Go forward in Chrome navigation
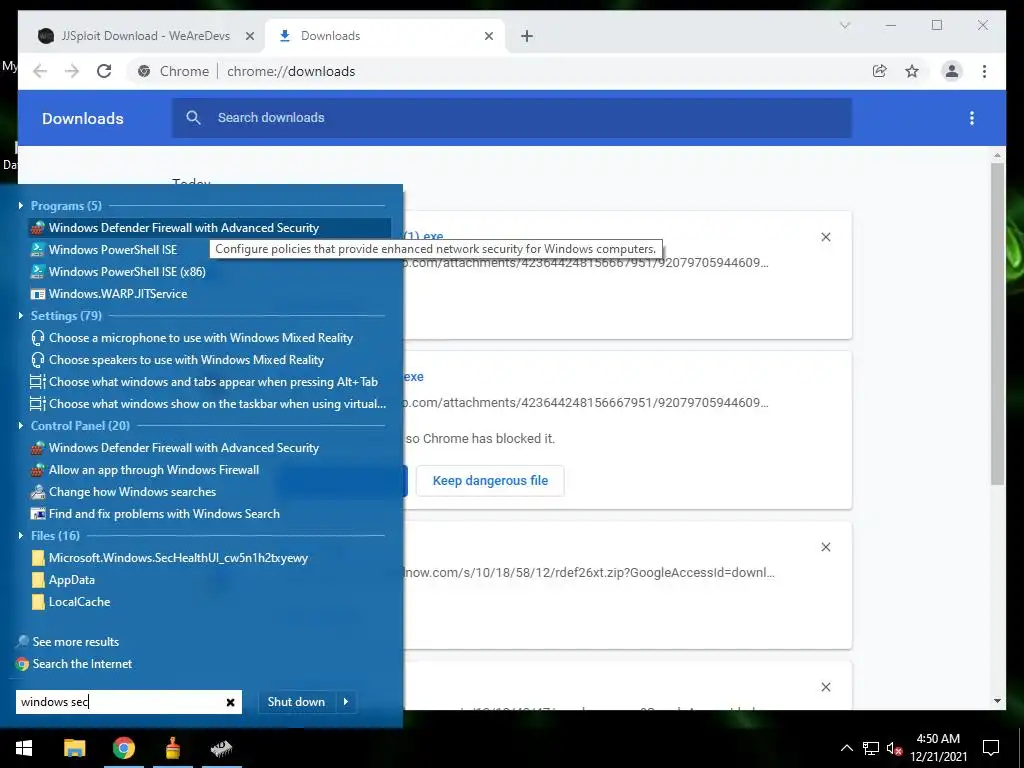 [x=72, y=71]
